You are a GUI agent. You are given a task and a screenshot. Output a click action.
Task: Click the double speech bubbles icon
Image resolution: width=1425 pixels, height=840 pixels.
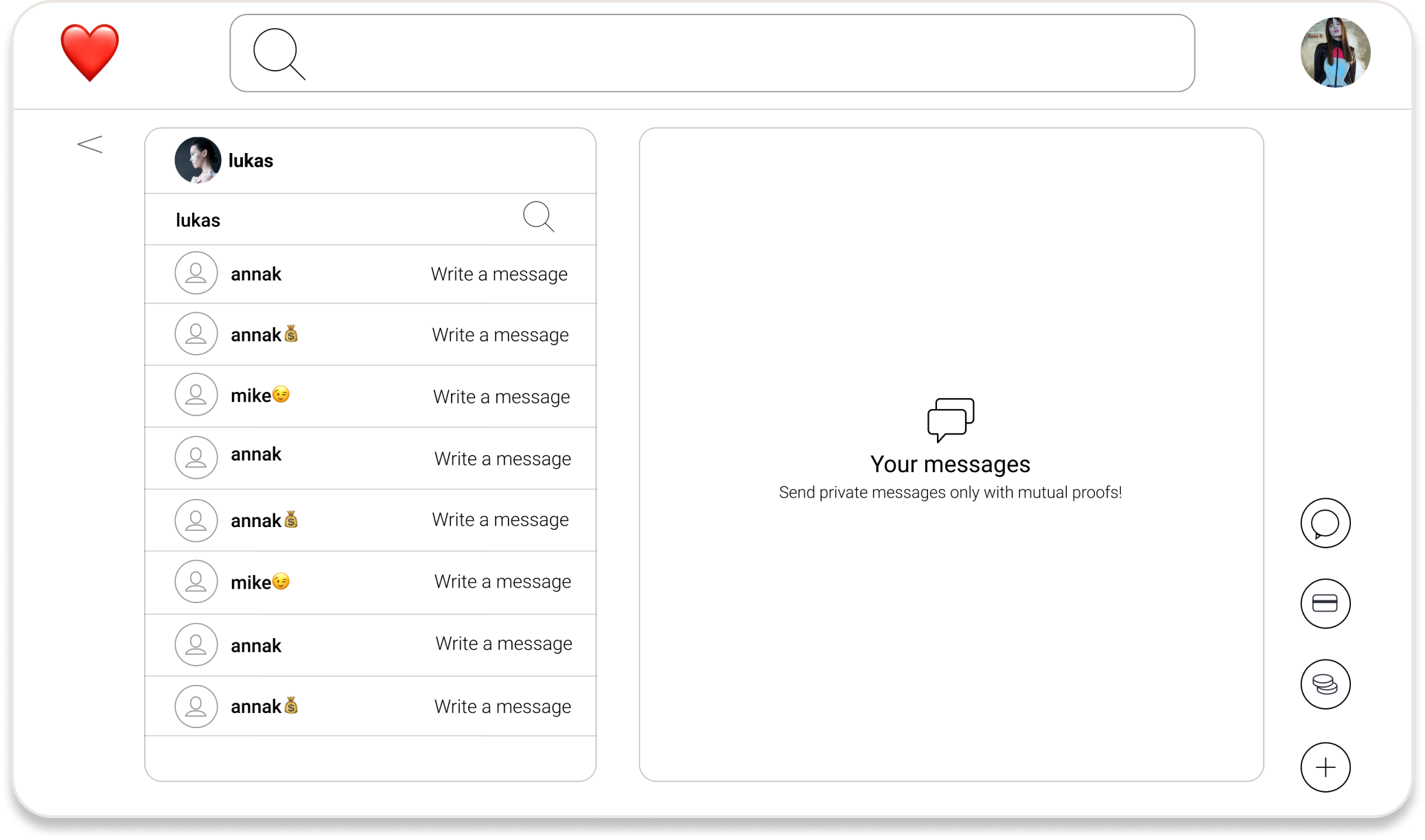[950, 419]
